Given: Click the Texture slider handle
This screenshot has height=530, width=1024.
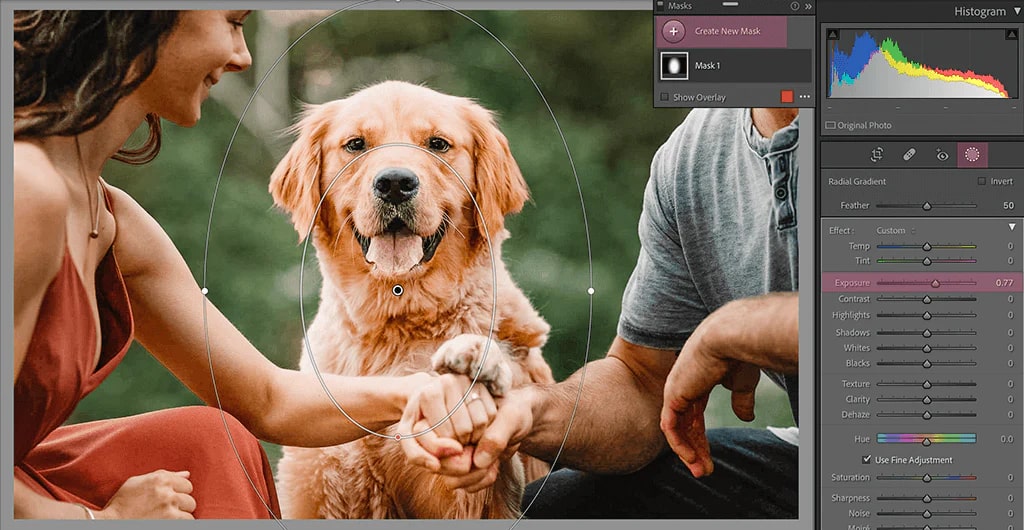Looking at the screenshot, I should 927,384.
